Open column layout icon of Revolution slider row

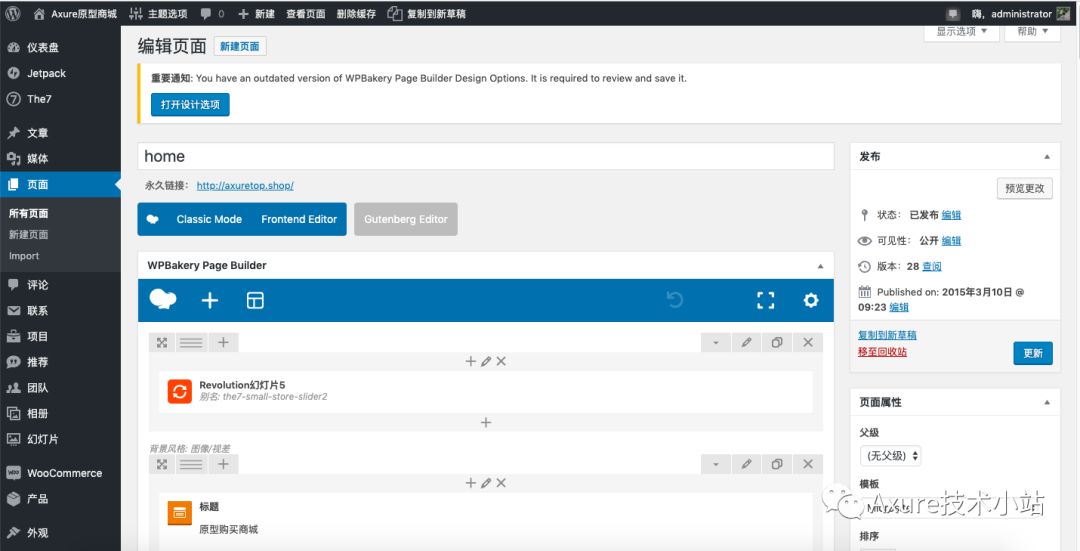[x=191, y=342]
